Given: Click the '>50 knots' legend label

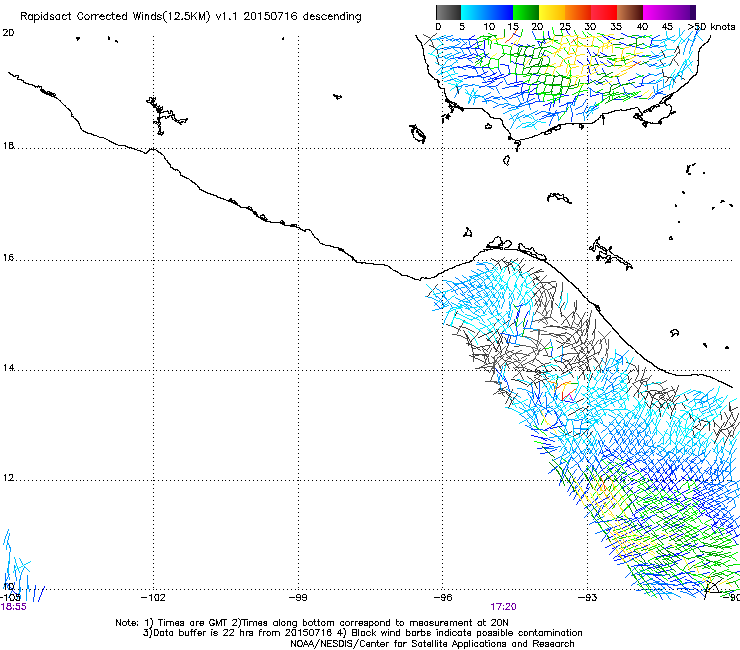Looking at the screenshot, I should tap(711, 27).
